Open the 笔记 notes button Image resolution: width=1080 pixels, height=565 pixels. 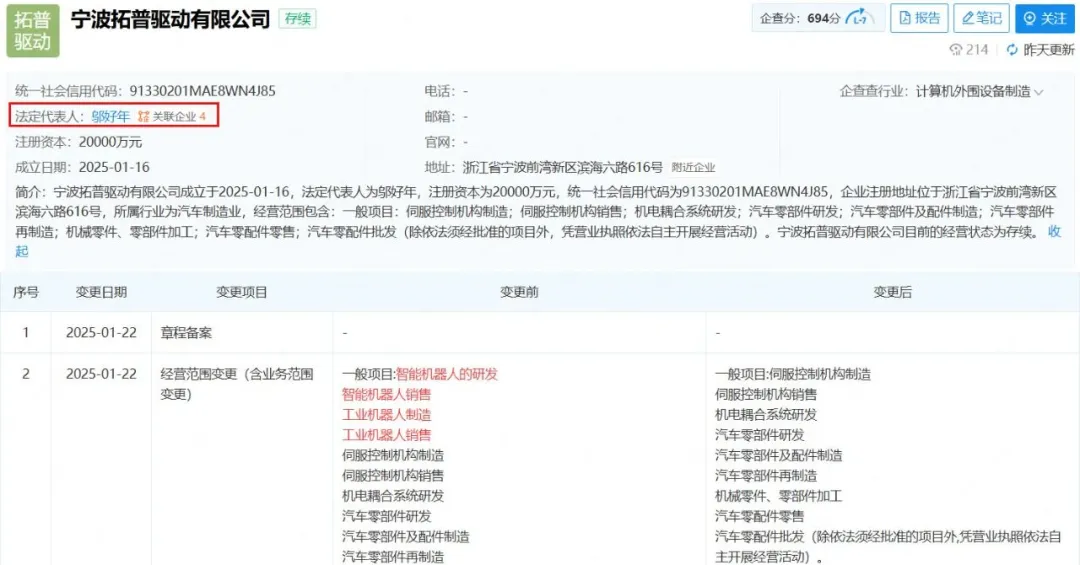click(x=980, y=18)
